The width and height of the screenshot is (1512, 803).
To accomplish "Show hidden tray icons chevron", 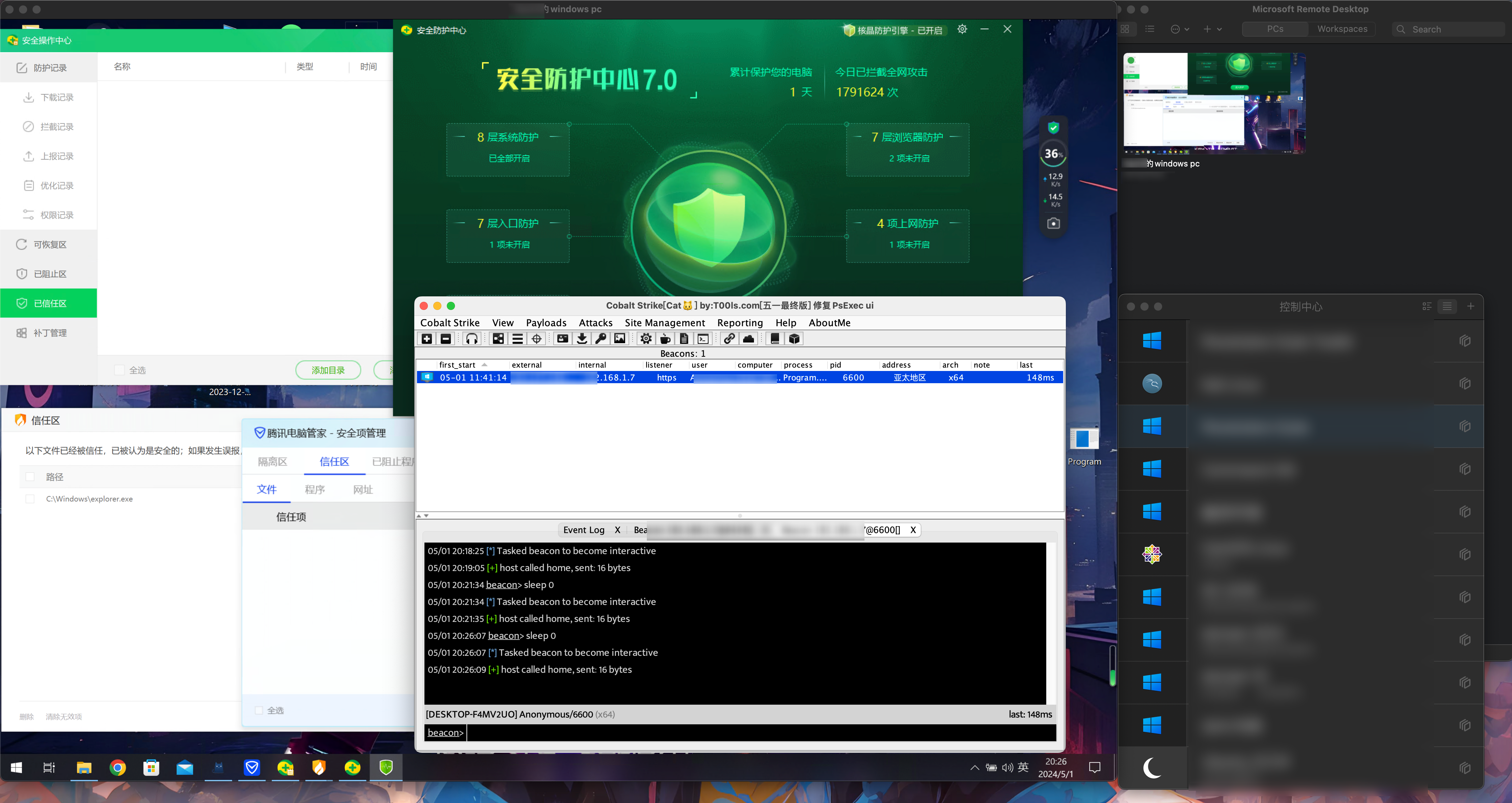I will click(974, 767).
